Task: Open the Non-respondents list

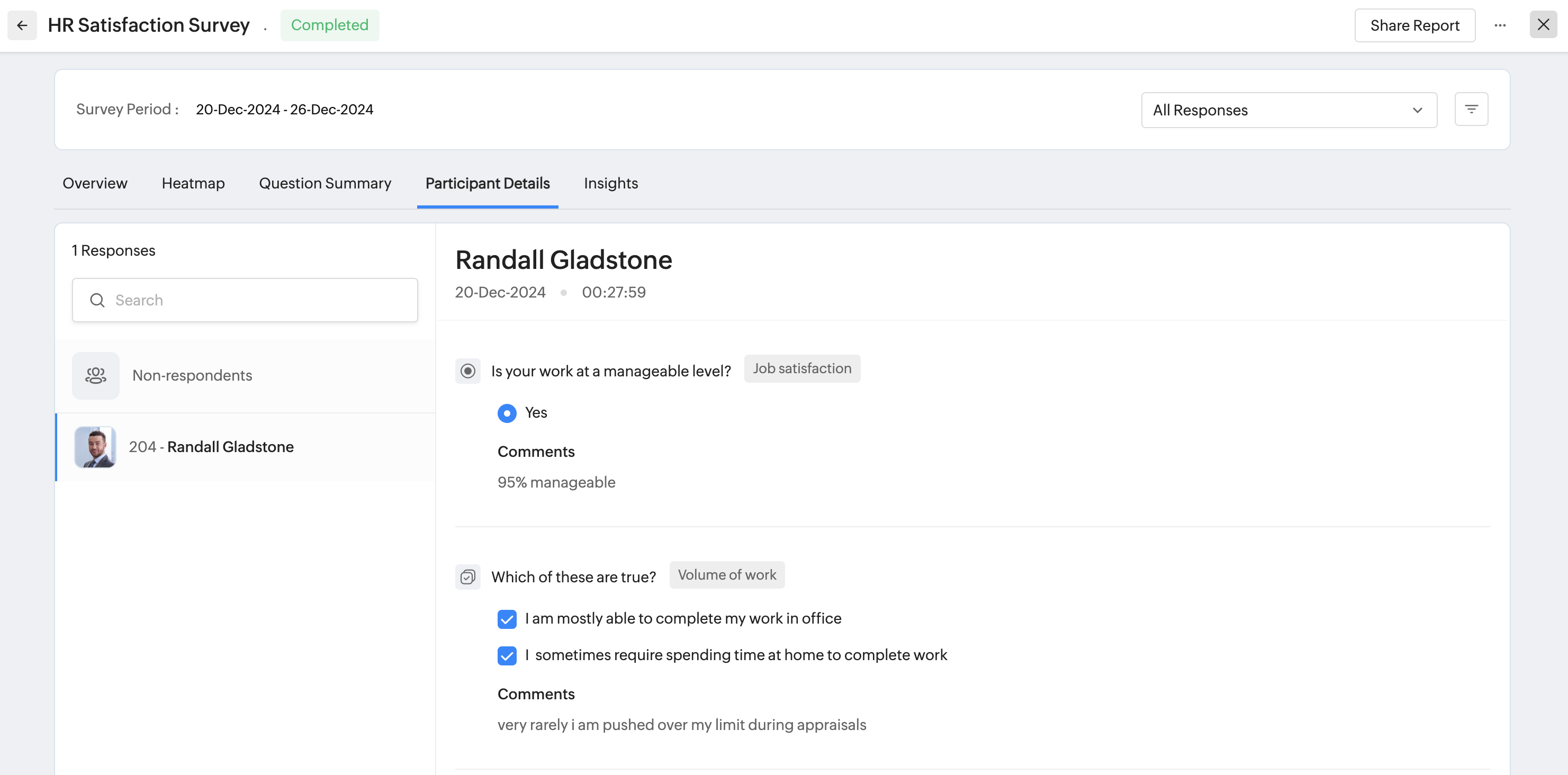Action: click(192, 376)
